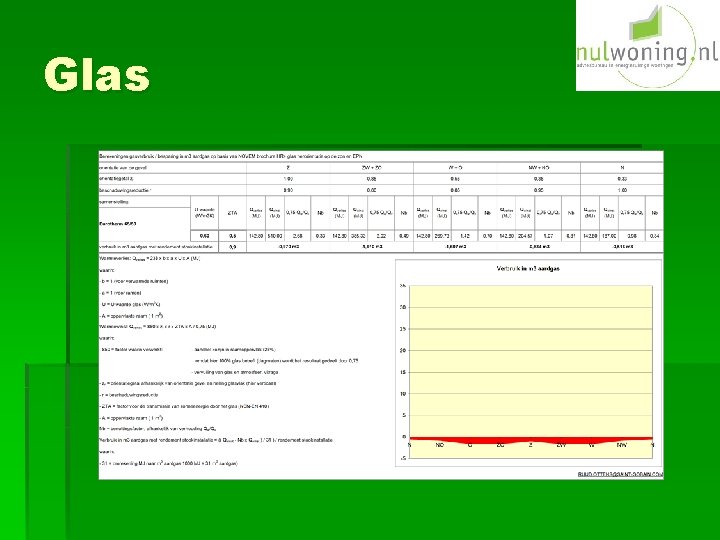Click the 'NW' label on the chart axis

[621, 445]
